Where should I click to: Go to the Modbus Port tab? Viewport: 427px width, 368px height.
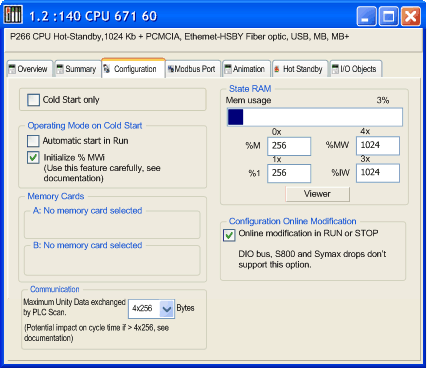point(193,69)
